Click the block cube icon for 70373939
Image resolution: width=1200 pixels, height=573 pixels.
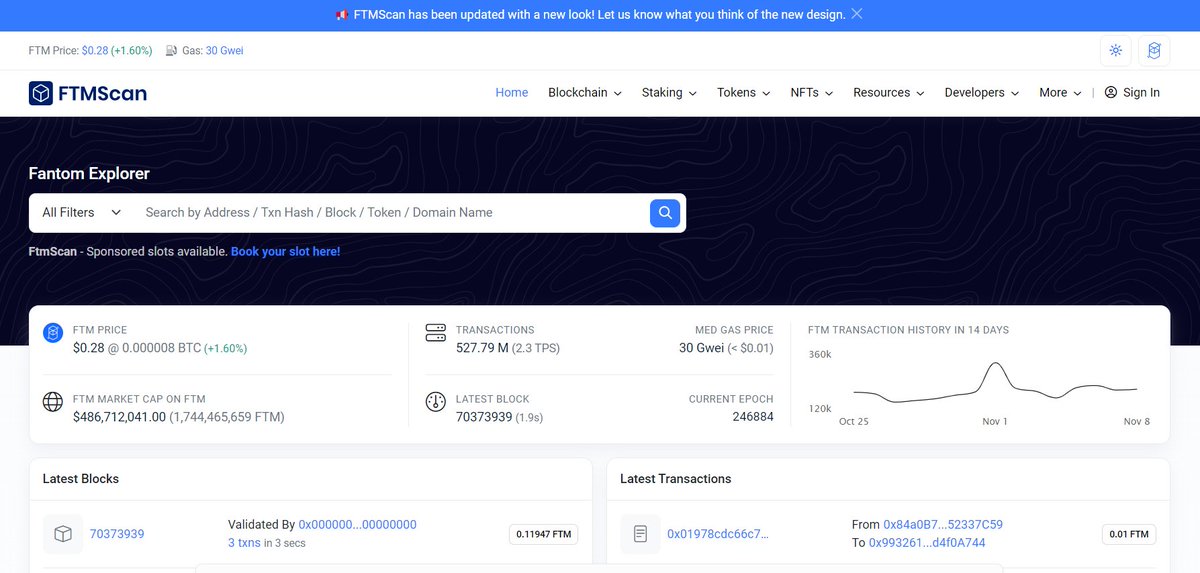pyautogui.click(x=63, y=534)
